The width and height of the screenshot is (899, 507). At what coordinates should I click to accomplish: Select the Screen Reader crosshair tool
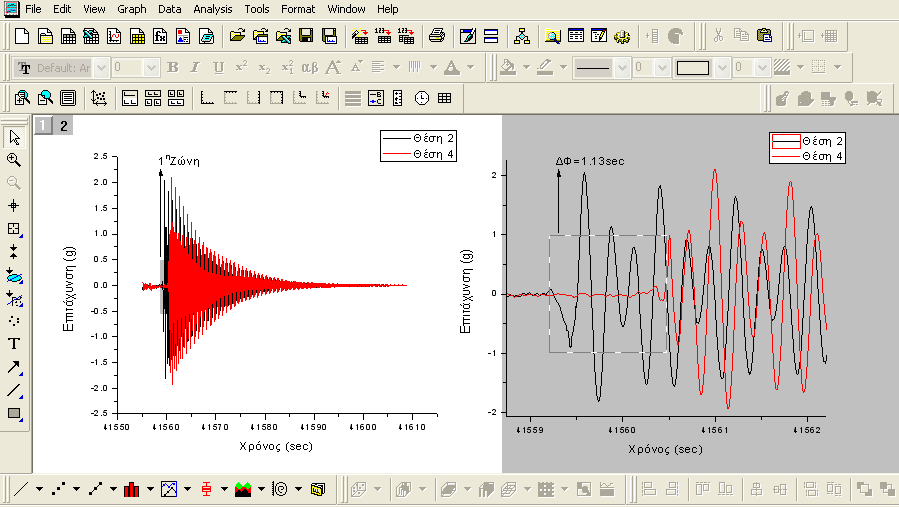[x=14, y=205]
